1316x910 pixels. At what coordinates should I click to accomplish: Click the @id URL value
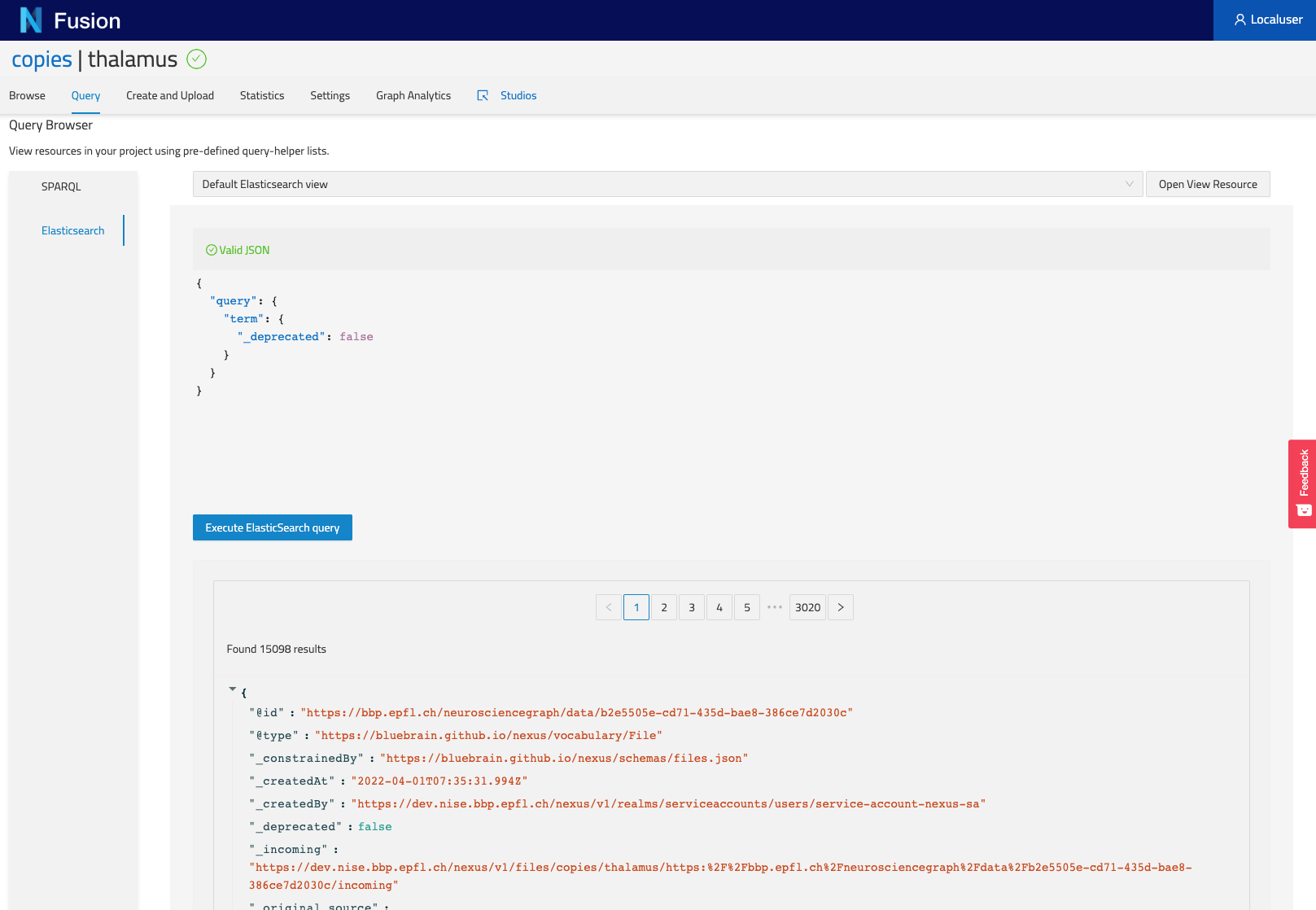(577, 712)
